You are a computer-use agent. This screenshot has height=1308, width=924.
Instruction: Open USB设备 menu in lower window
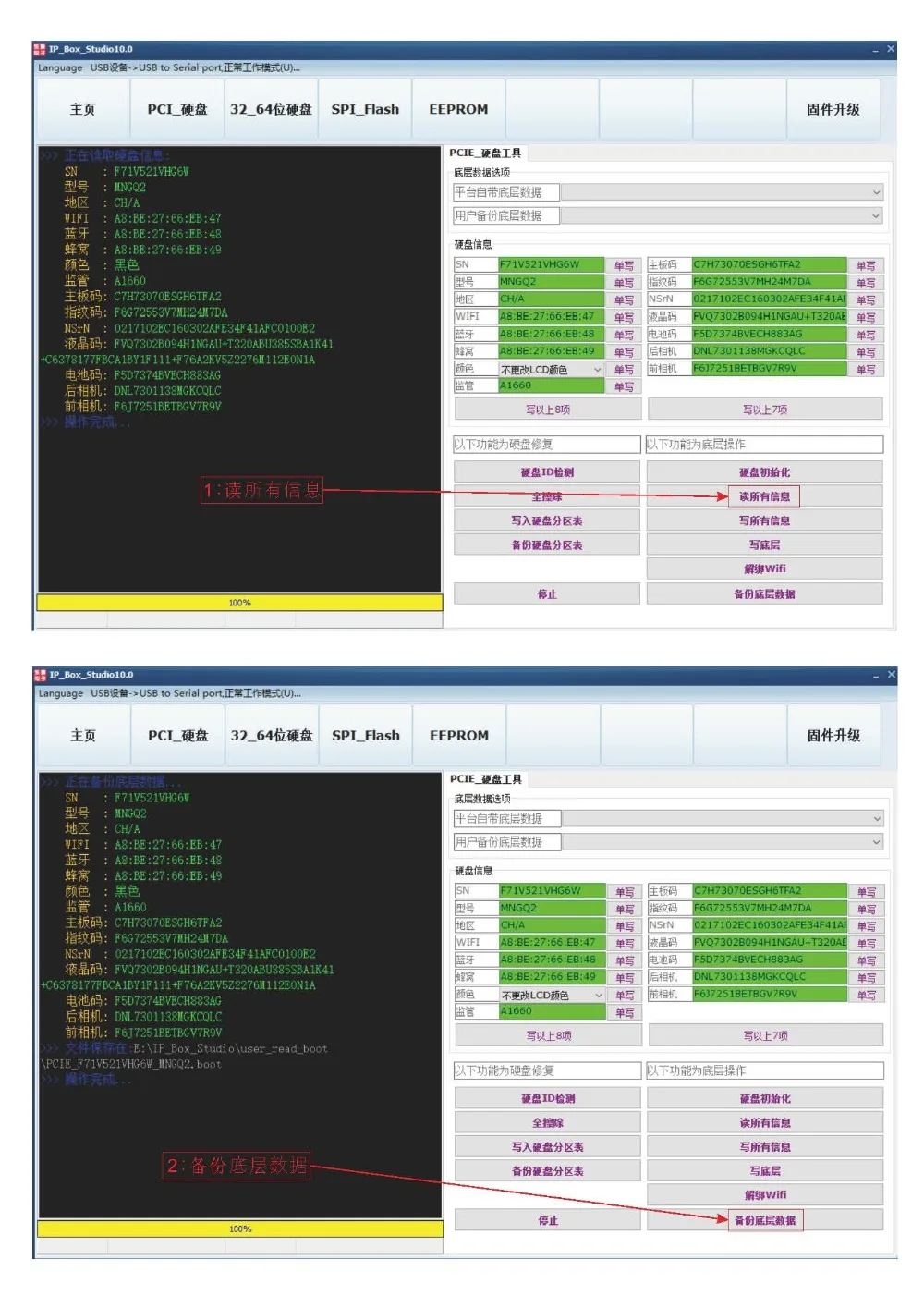[x=110, y=693]
